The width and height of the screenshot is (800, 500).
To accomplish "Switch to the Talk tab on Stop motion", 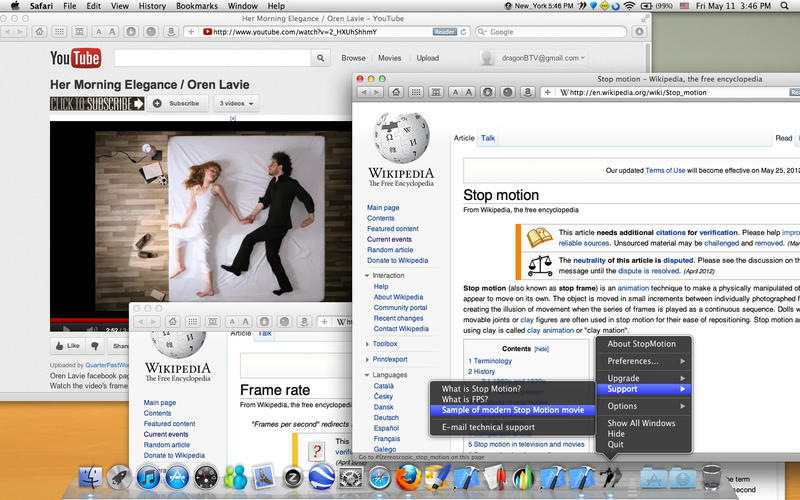I will coord(488,138).
